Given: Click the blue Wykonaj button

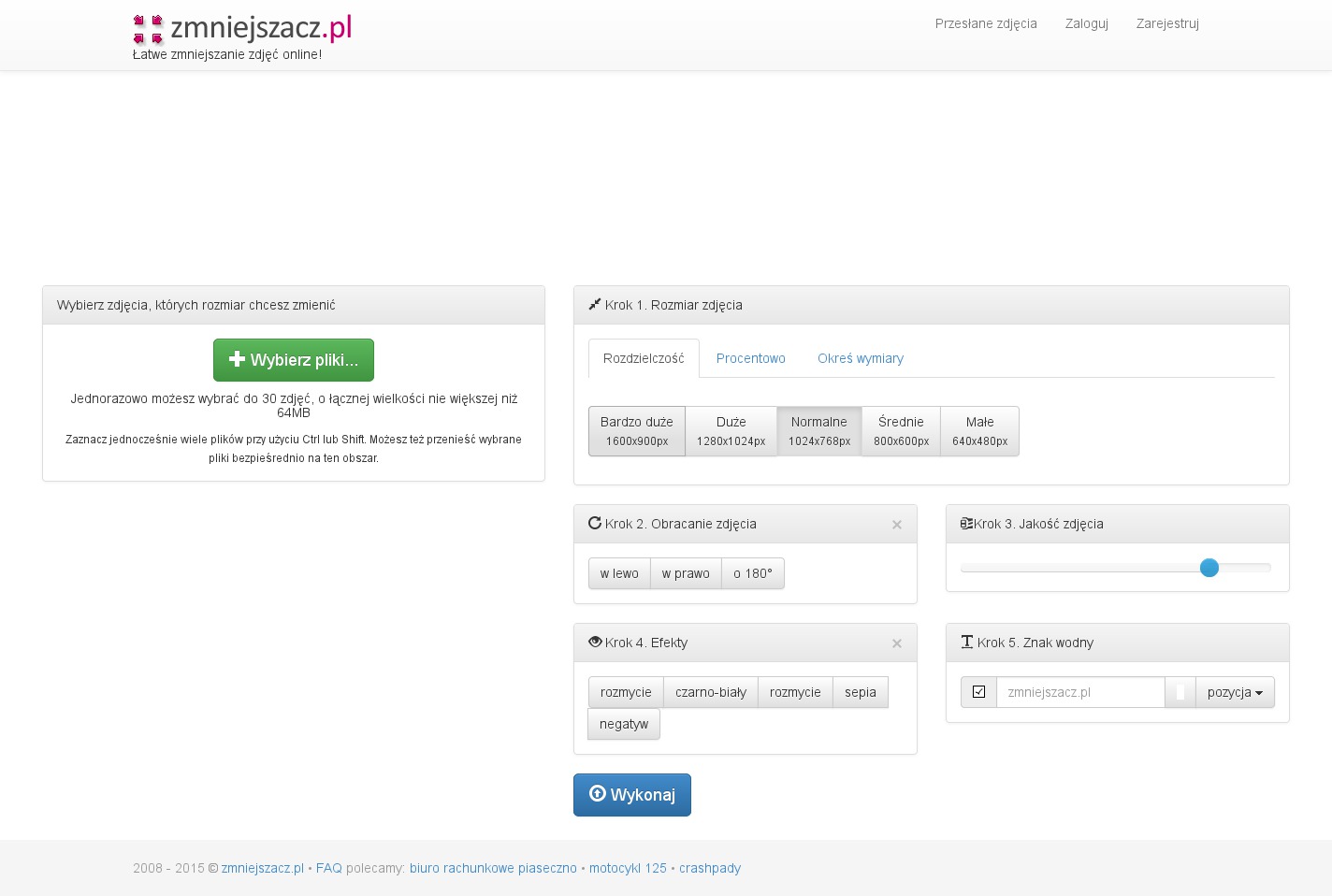Looking at the screenshot, I should pos(632,795).
